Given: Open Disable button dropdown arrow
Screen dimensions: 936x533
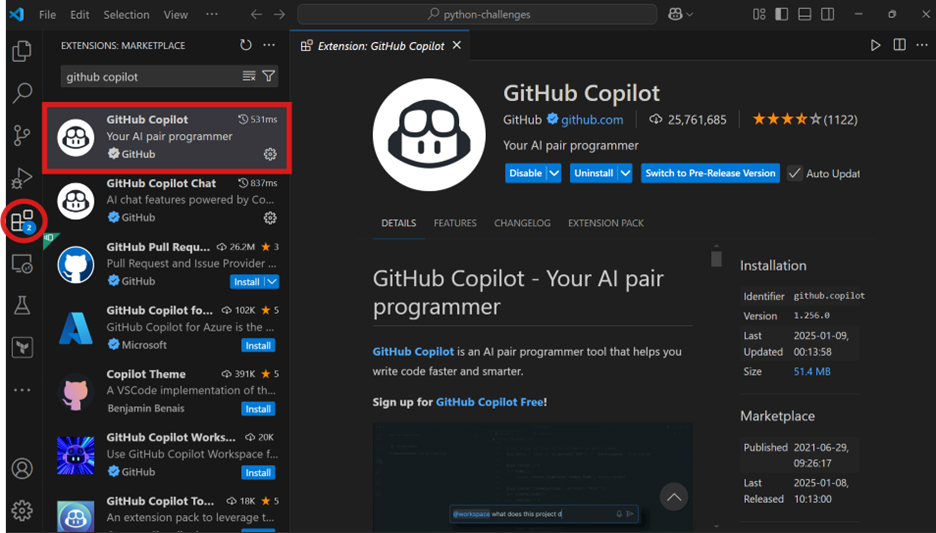Looking at the screenshot, I should [x=554, y=173].
